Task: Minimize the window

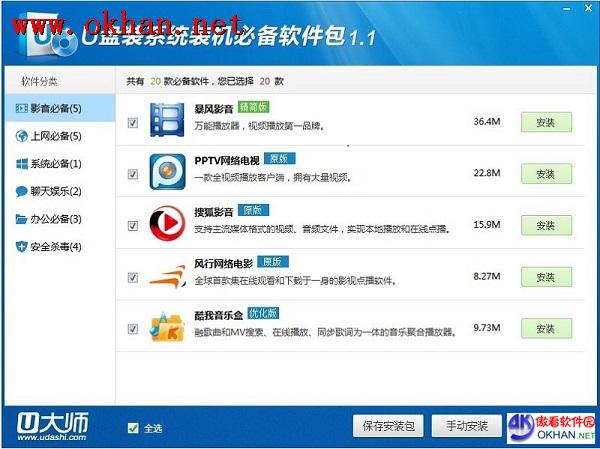Action: [567, 8]
